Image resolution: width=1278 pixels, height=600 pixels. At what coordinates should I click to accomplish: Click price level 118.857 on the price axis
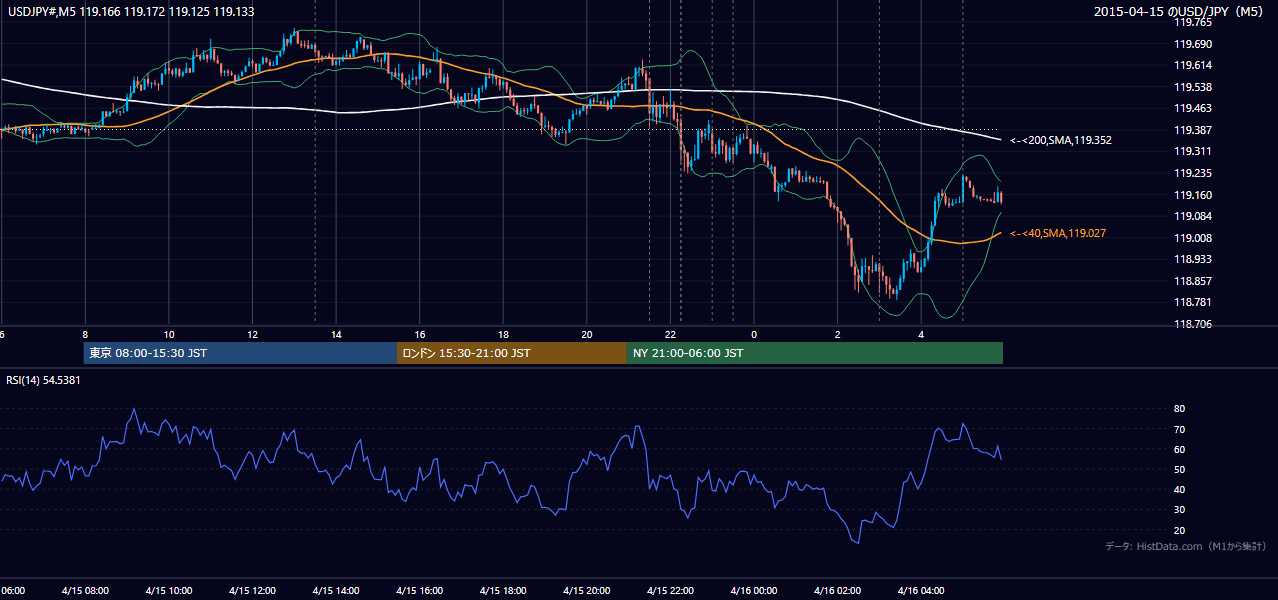pos(1193,281)
